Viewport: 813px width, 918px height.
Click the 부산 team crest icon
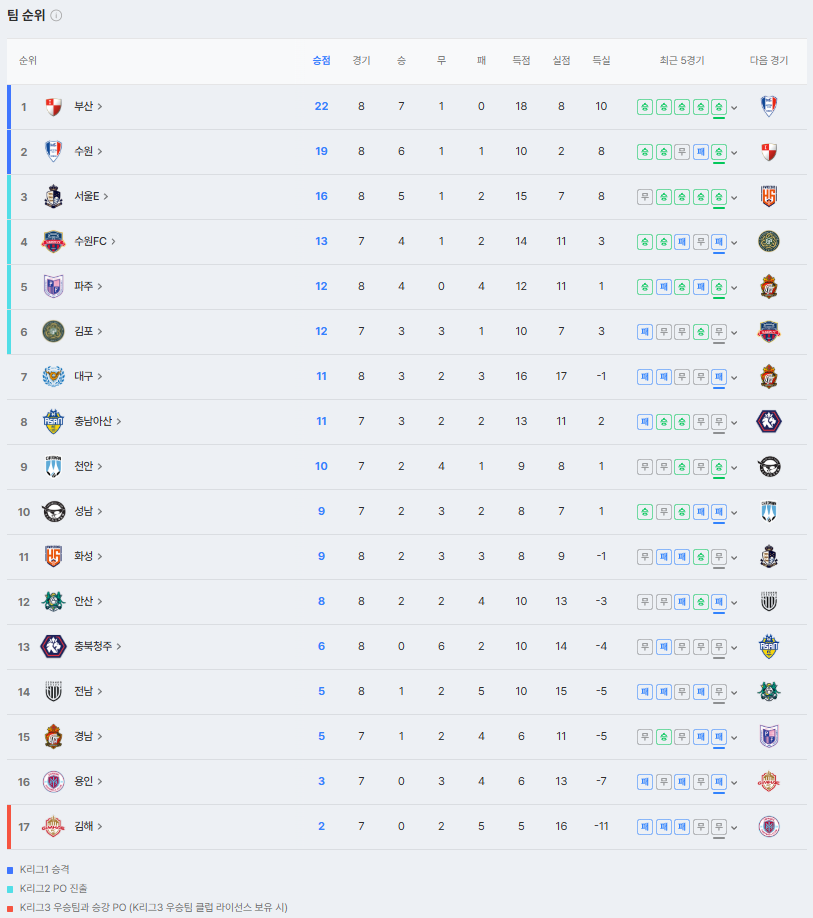coord(53,107)
